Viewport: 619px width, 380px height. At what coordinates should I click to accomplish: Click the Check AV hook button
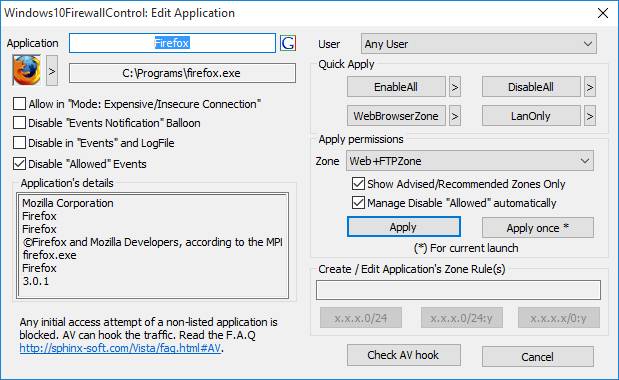[x=403, y=355]
